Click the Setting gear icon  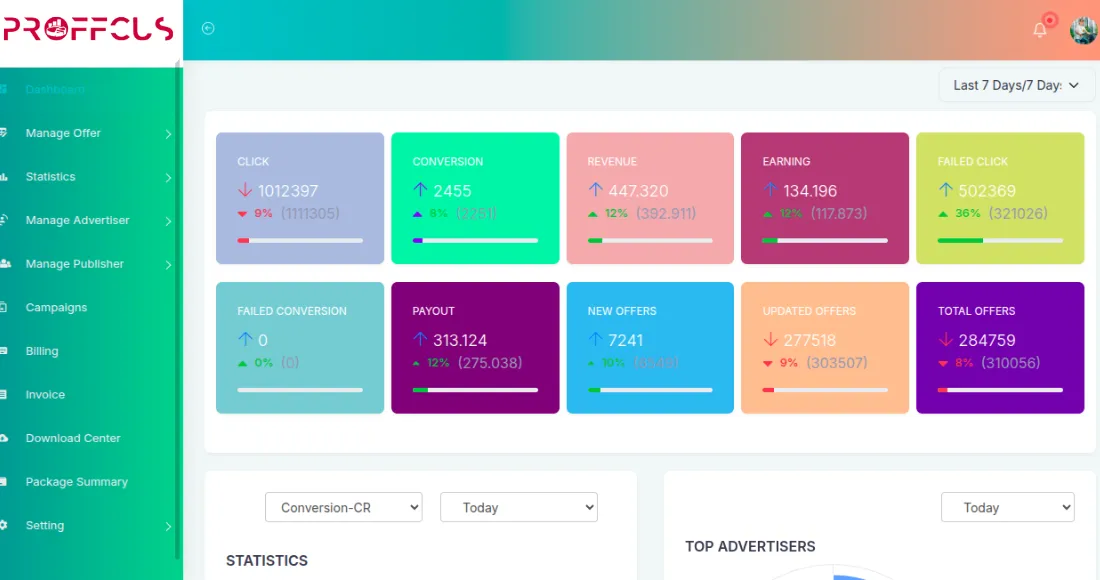pos(4,525)
